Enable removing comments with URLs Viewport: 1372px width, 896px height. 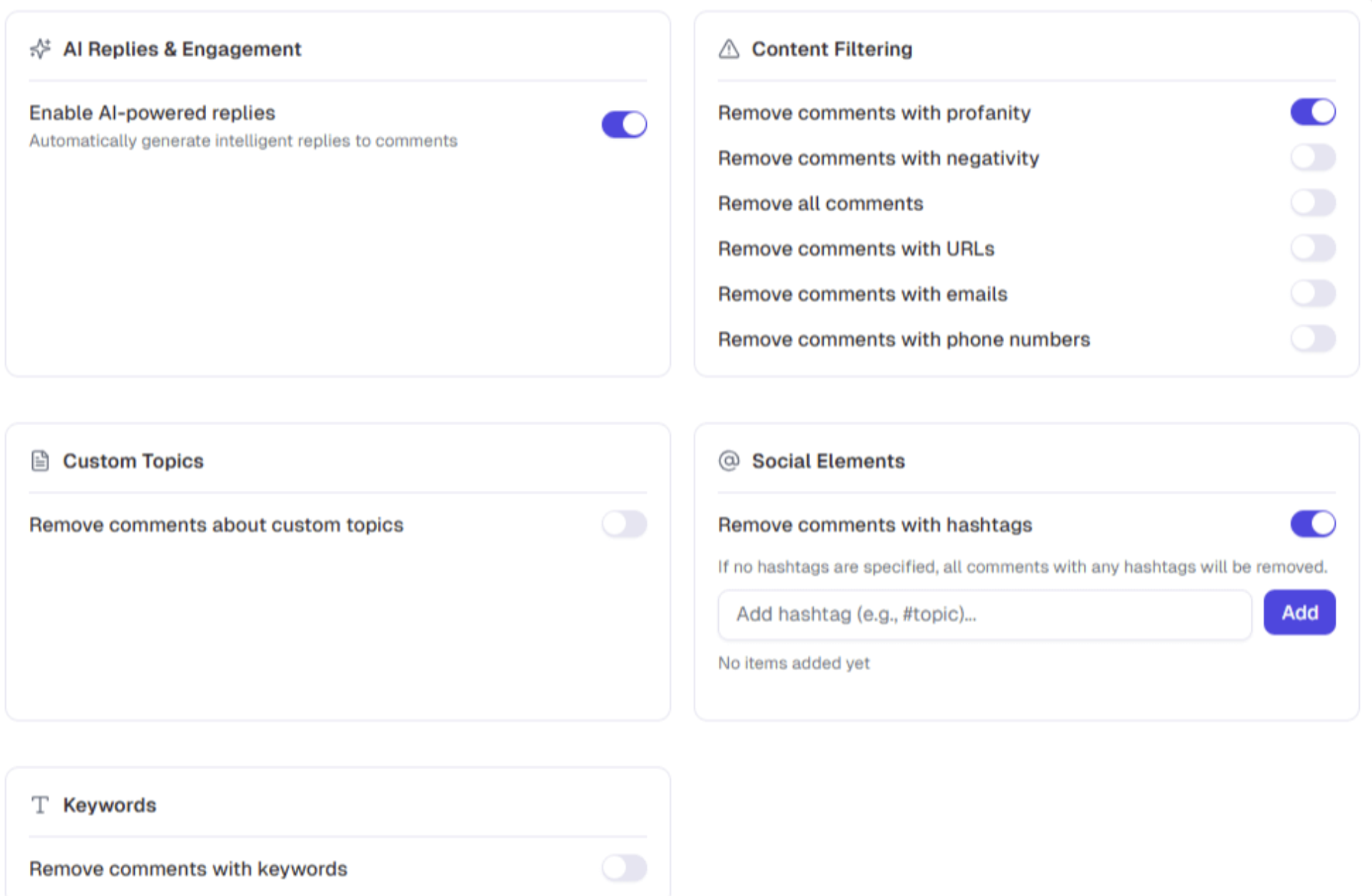tap(1313, 248)
